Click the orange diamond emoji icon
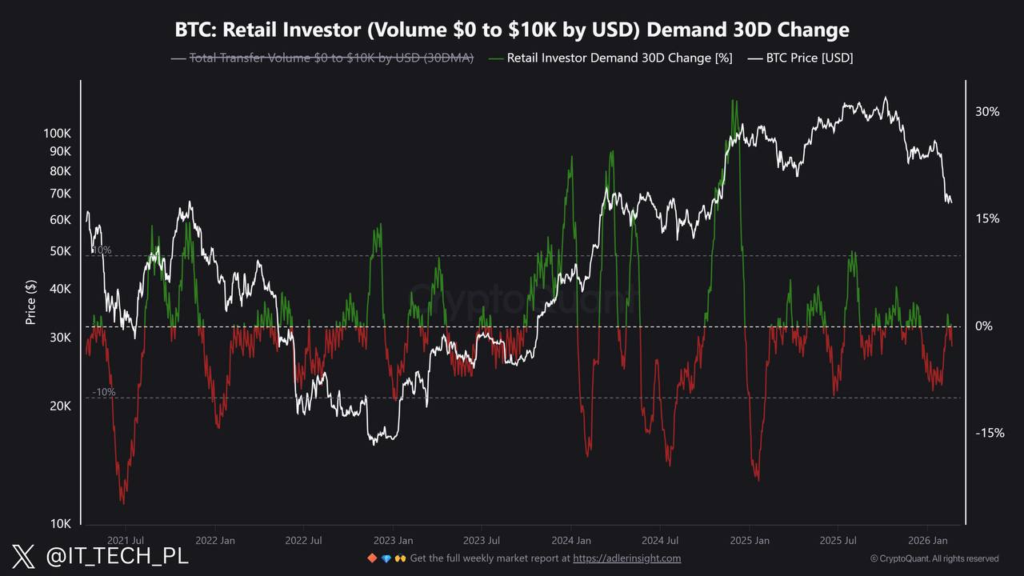 (371, 558)
